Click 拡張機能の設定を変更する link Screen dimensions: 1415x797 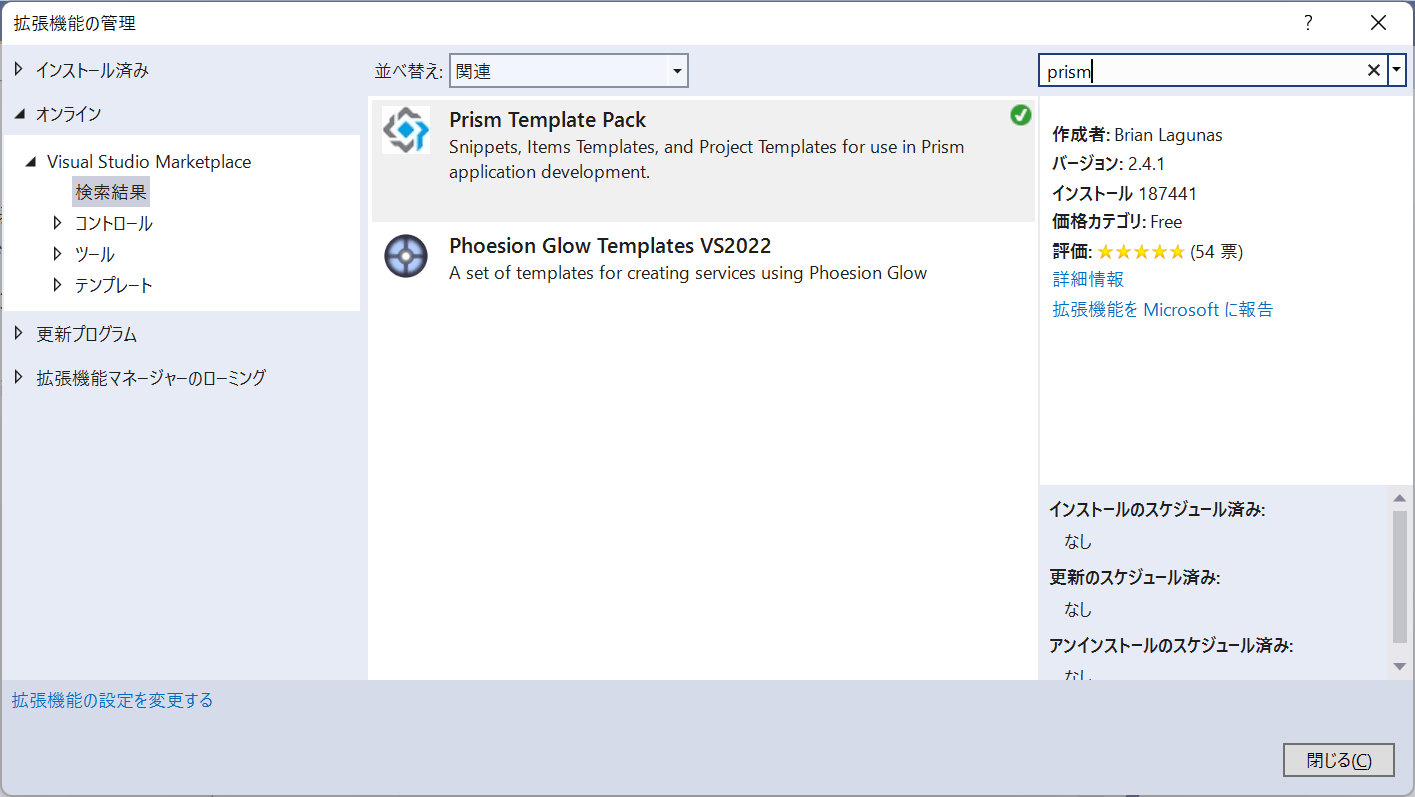[111, 700]
